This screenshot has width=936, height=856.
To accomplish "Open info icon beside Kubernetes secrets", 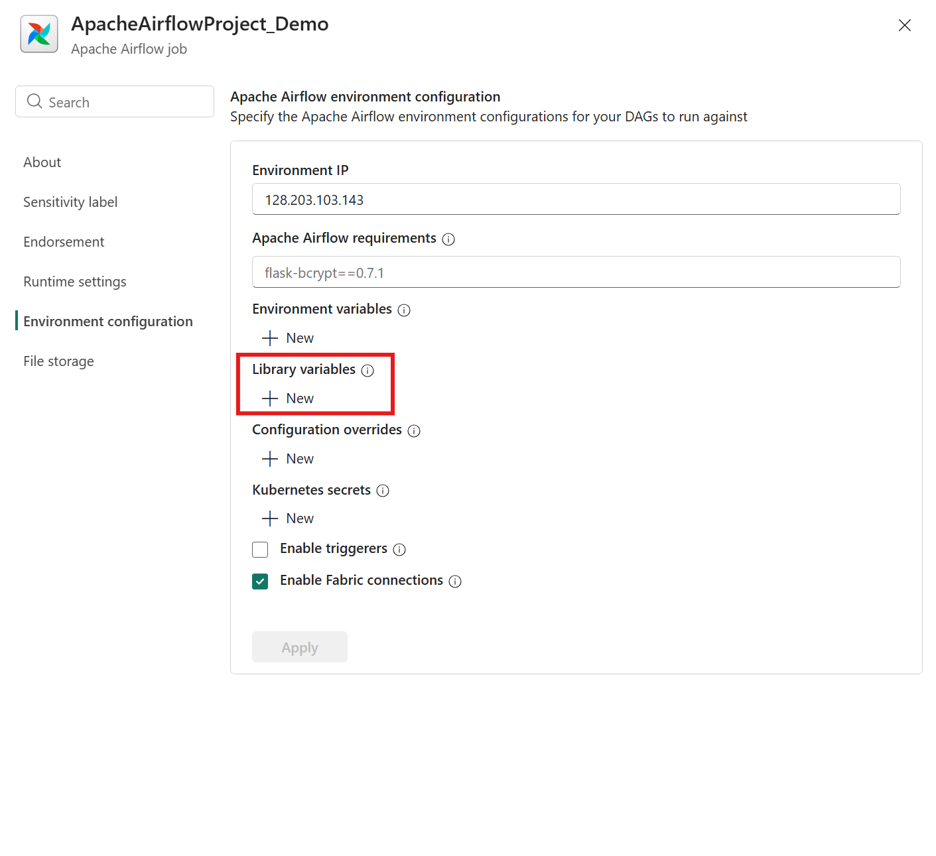I will tap(383, 491).
